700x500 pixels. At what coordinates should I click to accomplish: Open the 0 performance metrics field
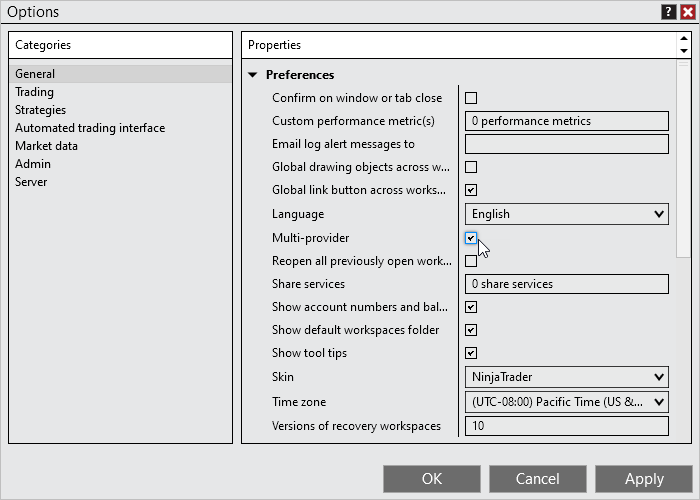(567, 121)
